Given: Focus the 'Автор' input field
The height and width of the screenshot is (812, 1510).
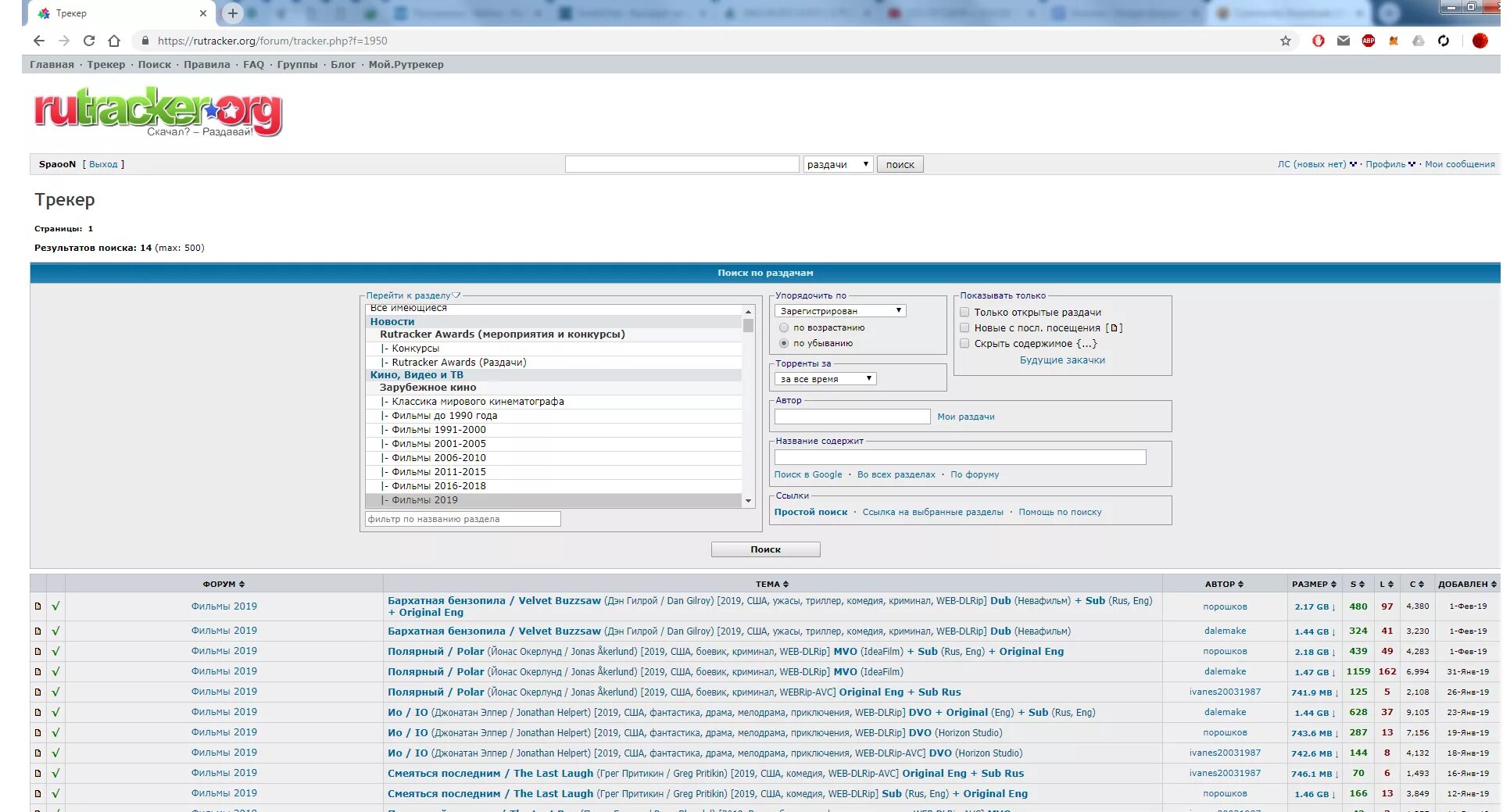Looking at the screenshot, I should [x=853, y=417].
